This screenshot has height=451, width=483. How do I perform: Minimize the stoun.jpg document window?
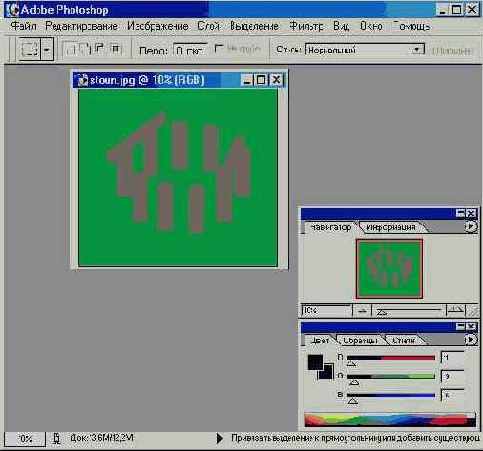point(247,80)
